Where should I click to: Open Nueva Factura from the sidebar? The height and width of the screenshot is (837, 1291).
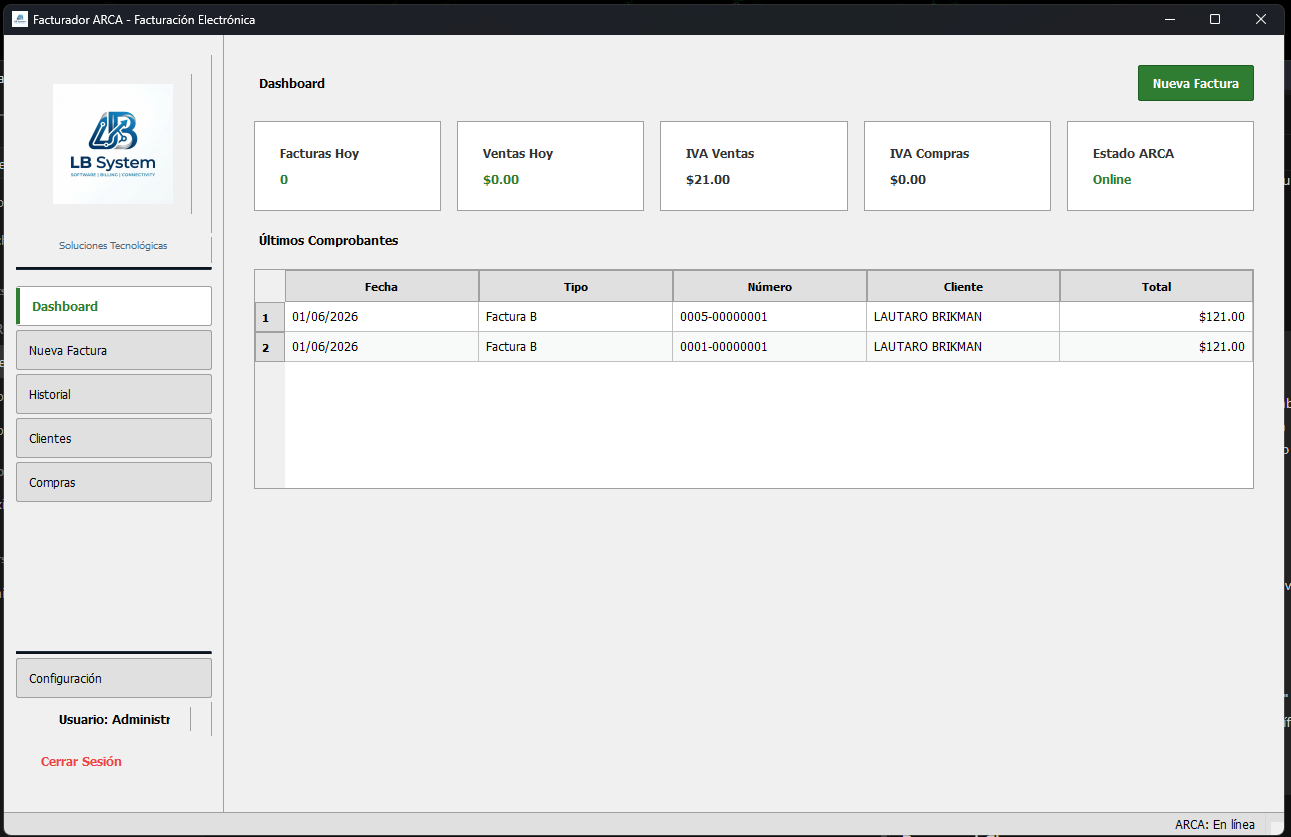(114, 350)
